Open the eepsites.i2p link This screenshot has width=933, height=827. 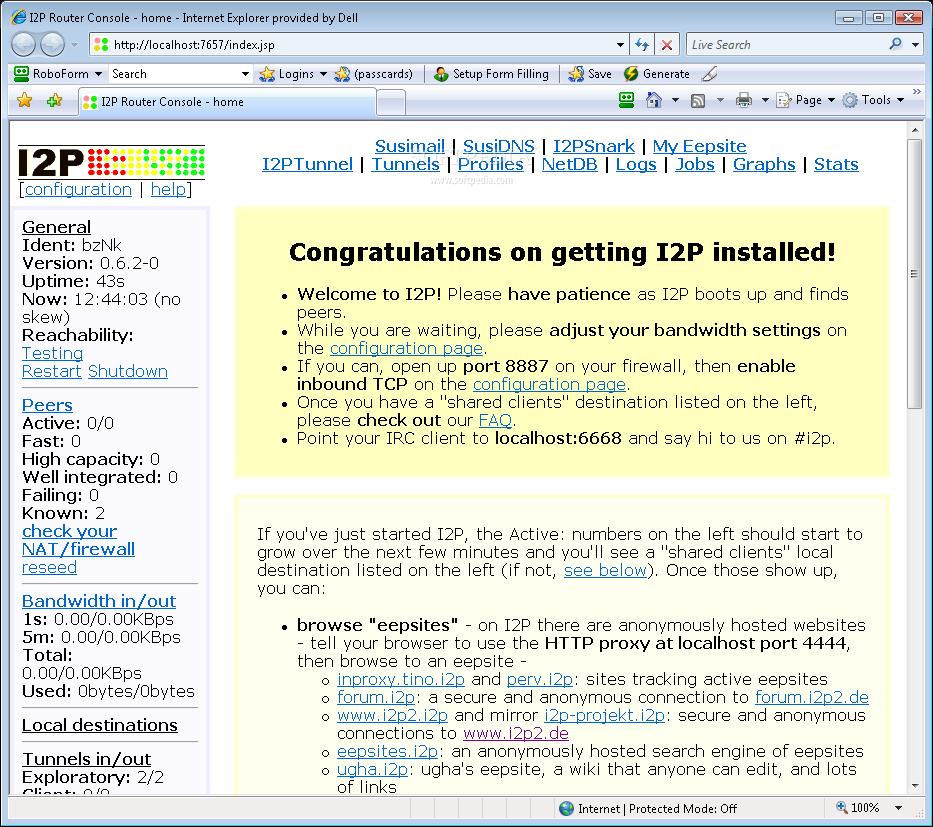pyautogui.click(x=387, y=751)
